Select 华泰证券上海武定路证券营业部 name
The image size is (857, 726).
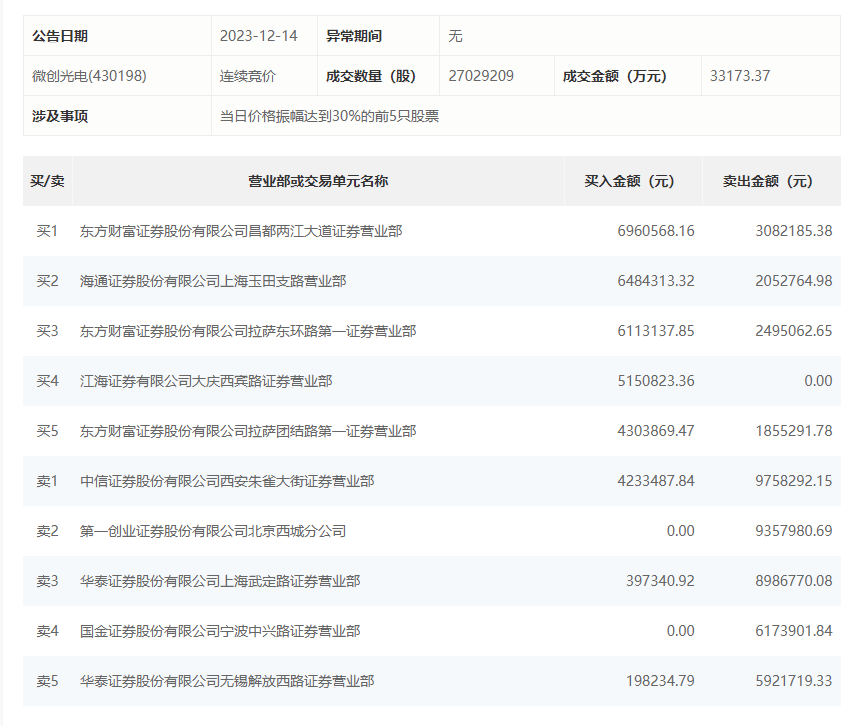pos(220,581)
